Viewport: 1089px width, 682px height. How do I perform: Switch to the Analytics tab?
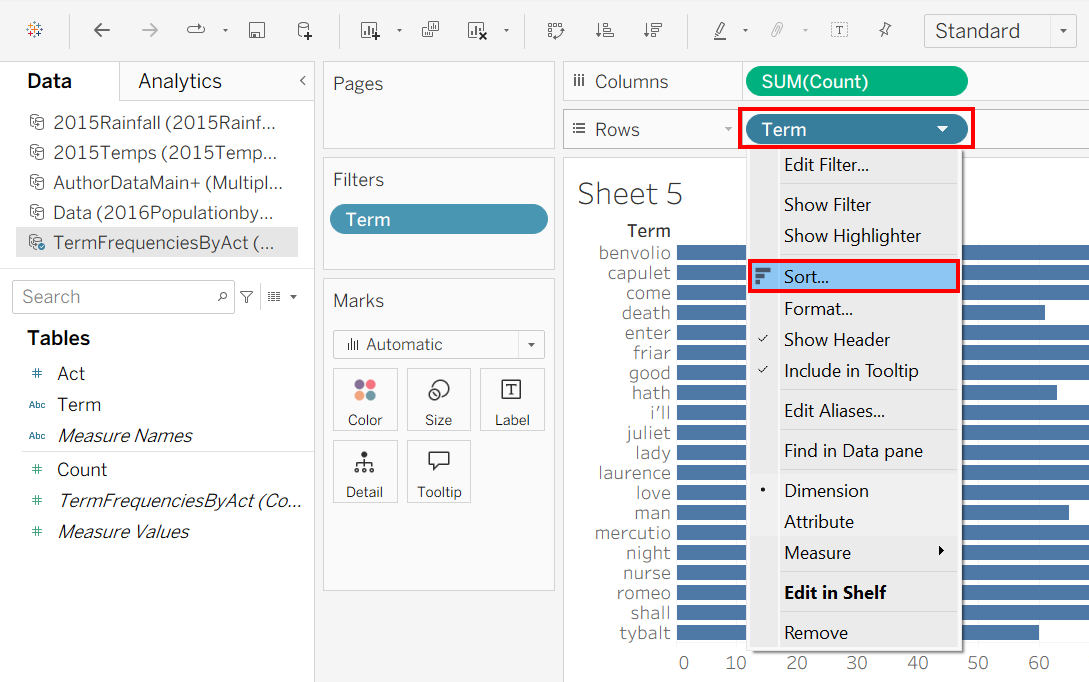180,81
